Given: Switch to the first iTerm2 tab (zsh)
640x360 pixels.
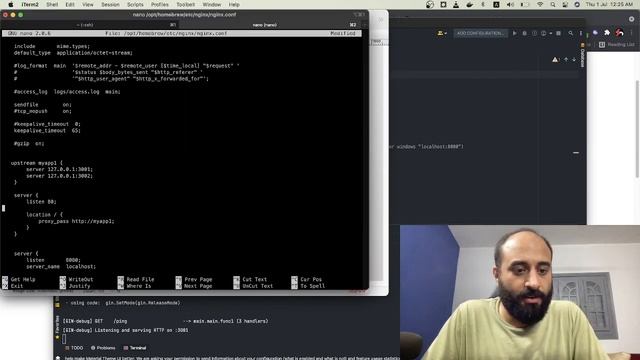Looking at the screenshot, I should [x=90, y=25].
